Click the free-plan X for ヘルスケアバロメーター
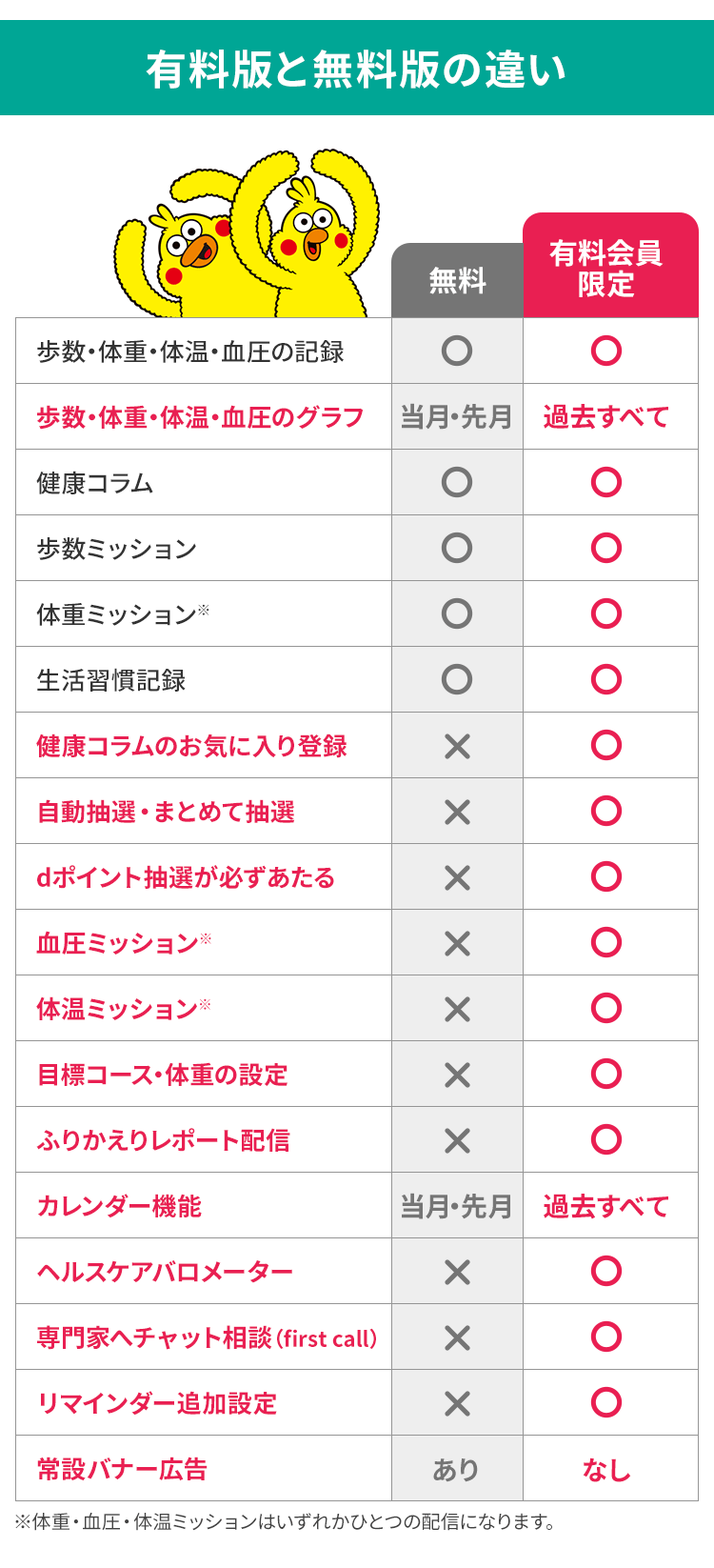This screenshot has height=1568, width=714. tap(457, 1272)
